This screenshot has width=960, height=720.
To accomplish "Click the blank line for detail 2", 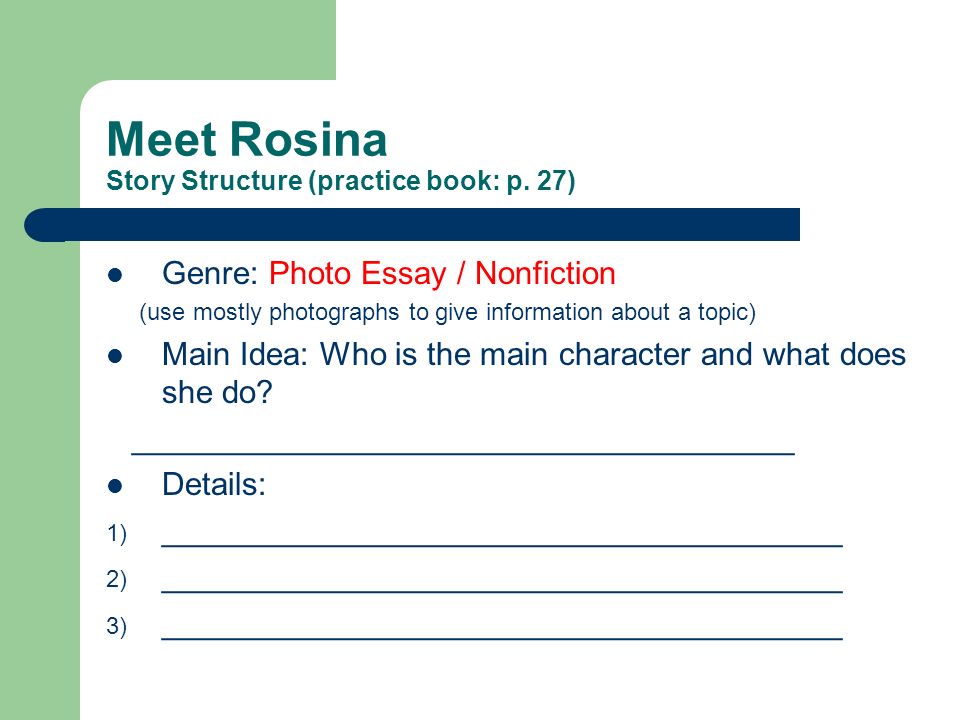I will click(502, 591).
